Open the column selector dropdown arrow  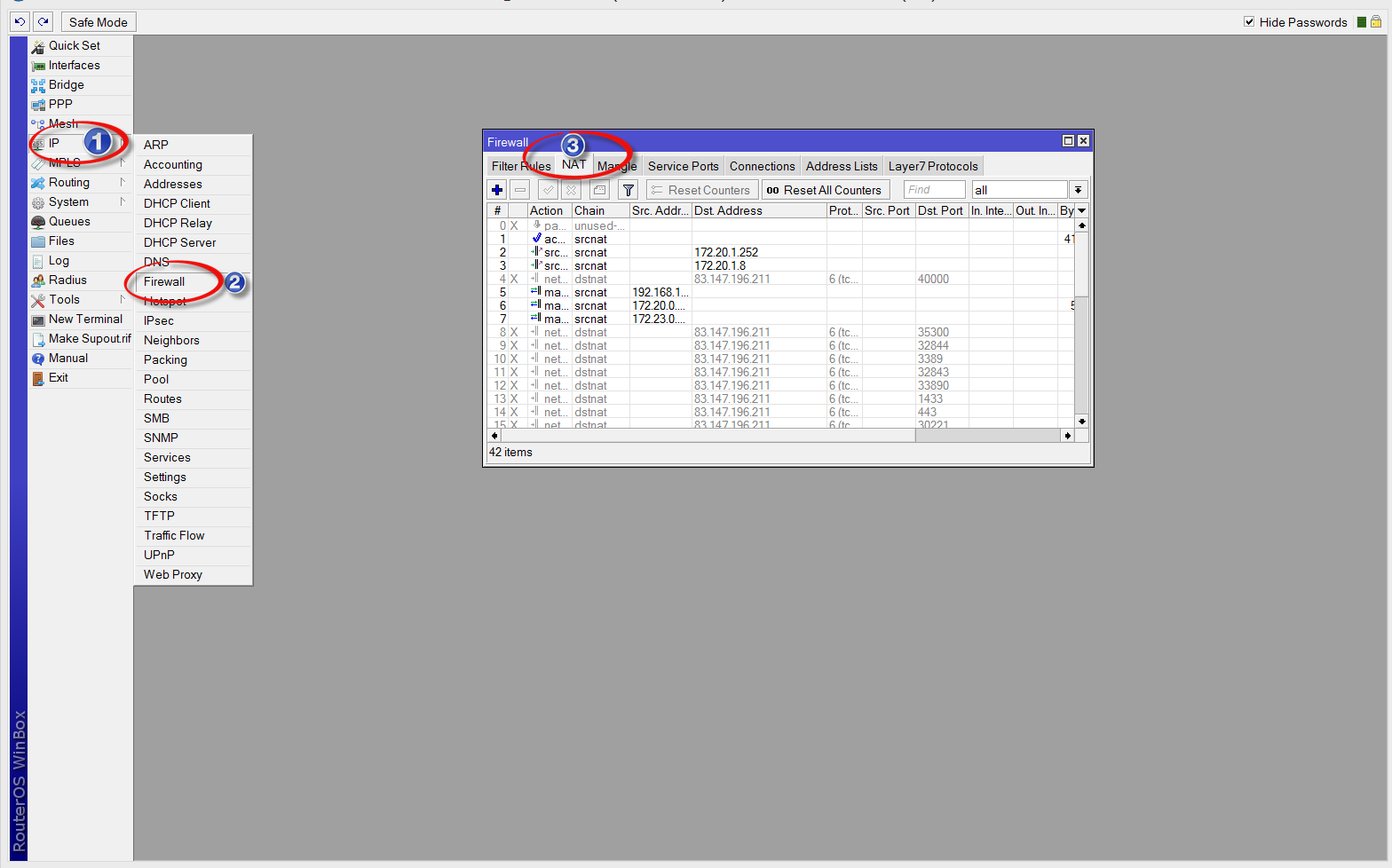(1082, 211)
